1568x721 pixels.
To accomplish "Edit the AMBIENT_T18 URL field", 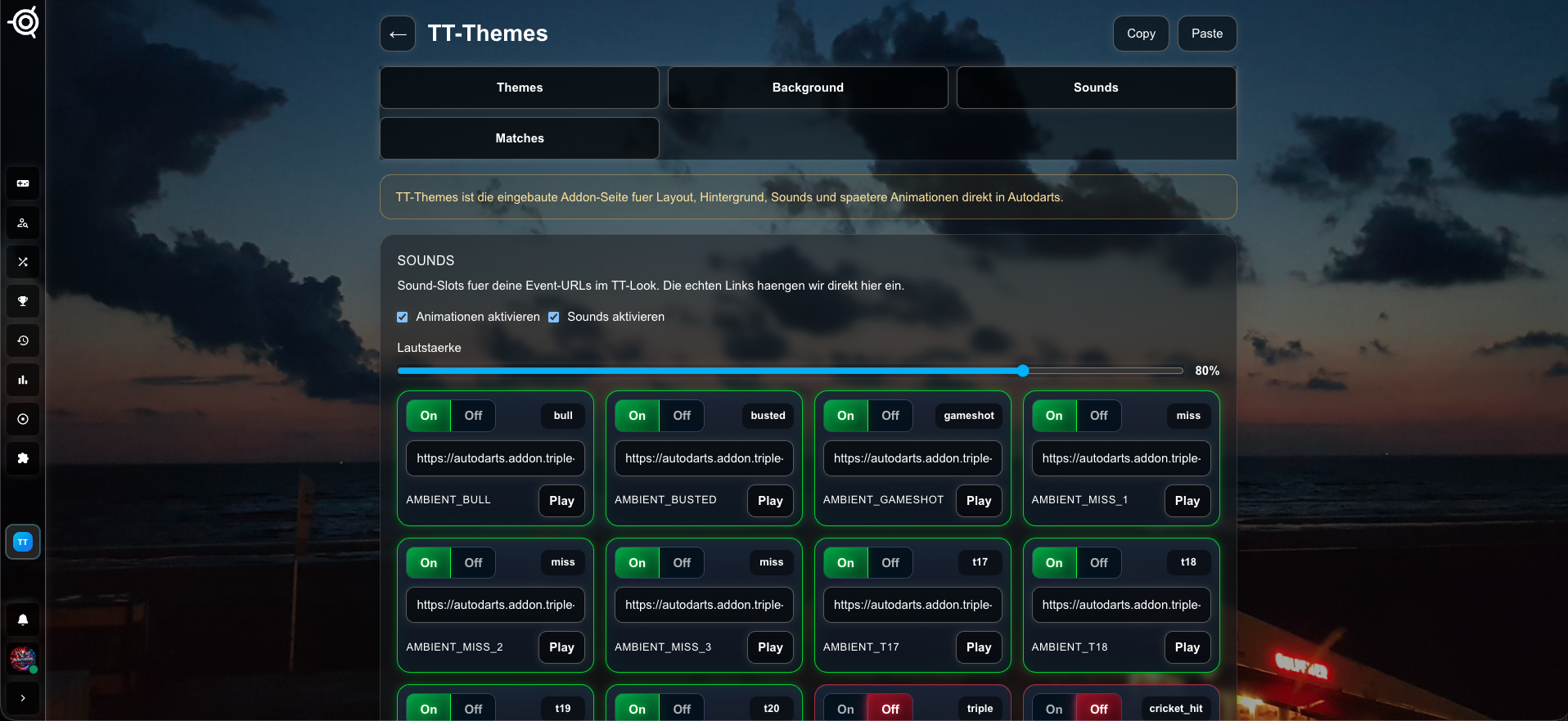I will click(x=1121, y=605).
